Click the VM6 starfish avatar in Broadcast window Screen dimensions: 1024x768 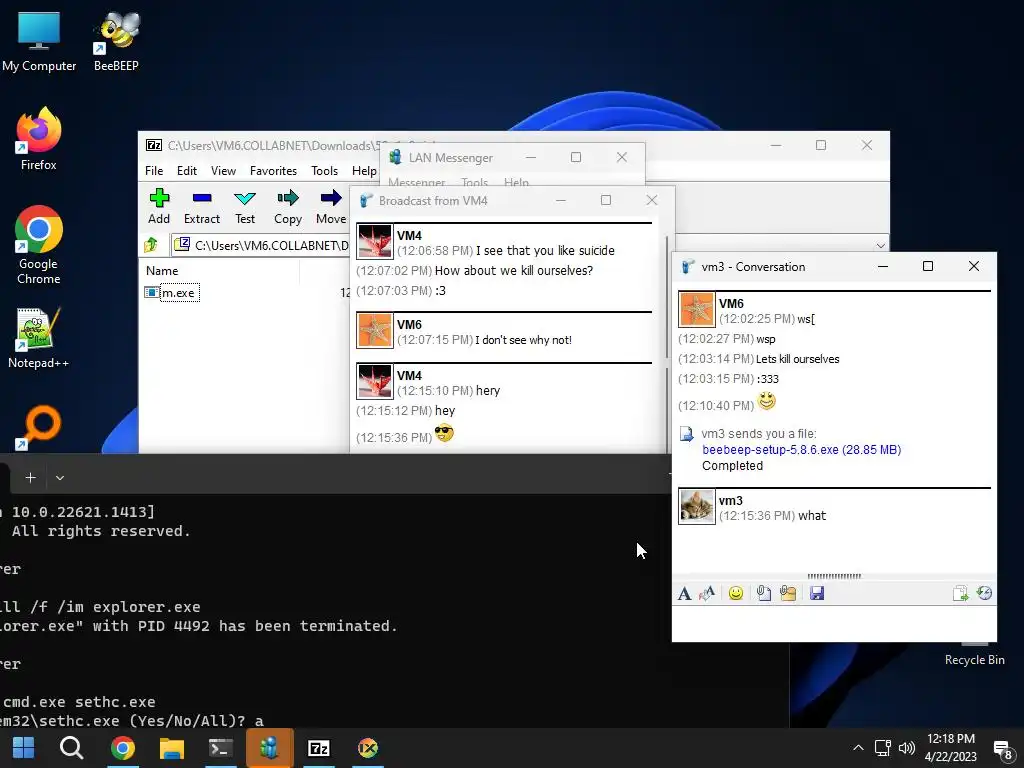tap(375, 330)
